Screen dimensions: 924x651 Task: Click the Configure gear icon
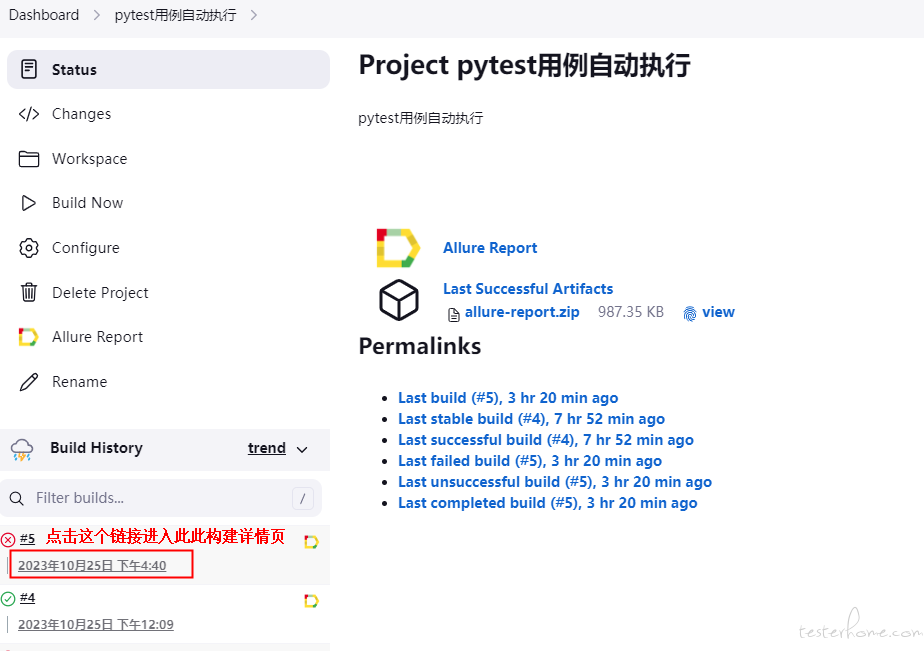pyautogui.click(x=29, y=248)
